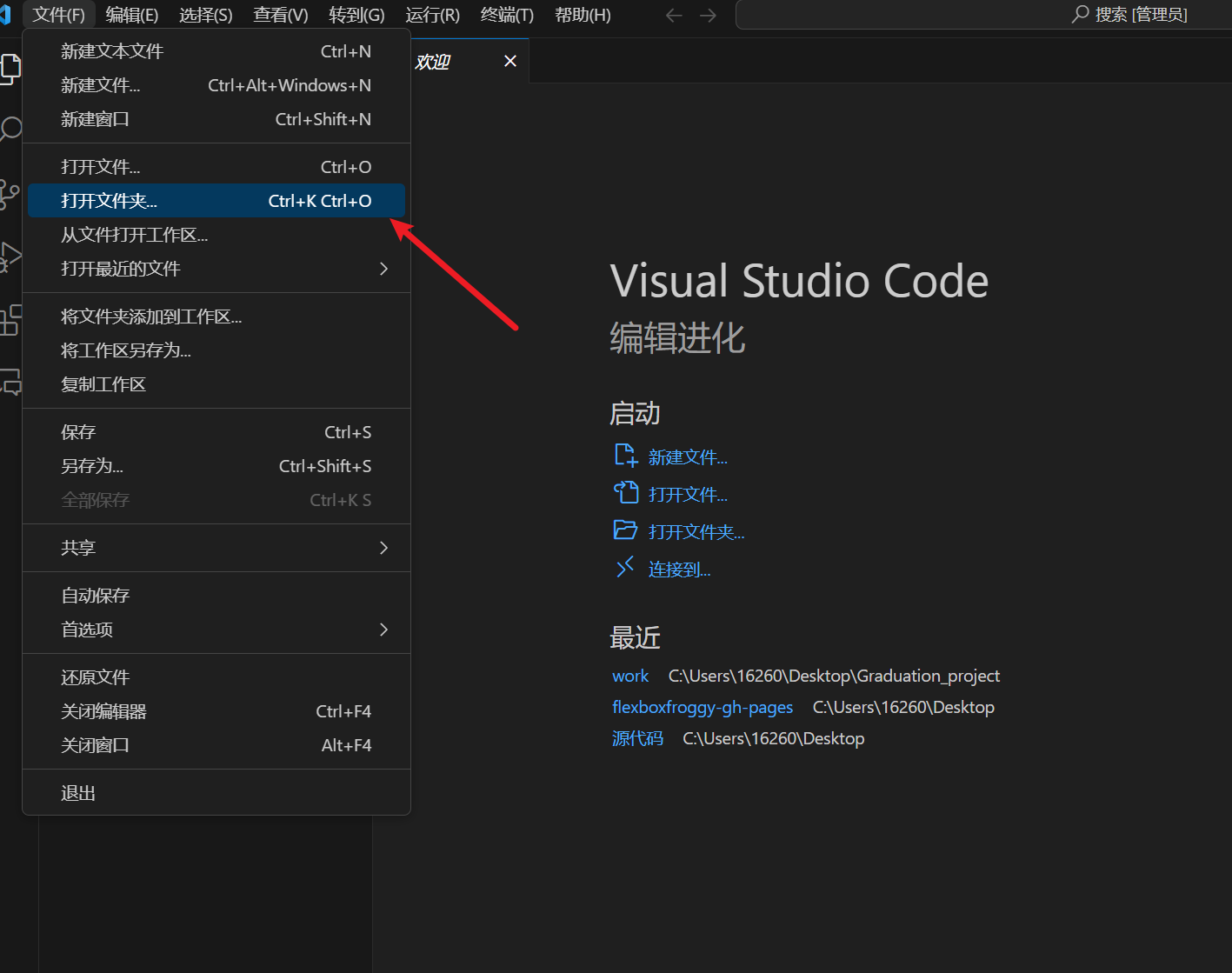Select 将工作区另存为... entry
This screenshot has width=1232, height=973.
point(216,350)
